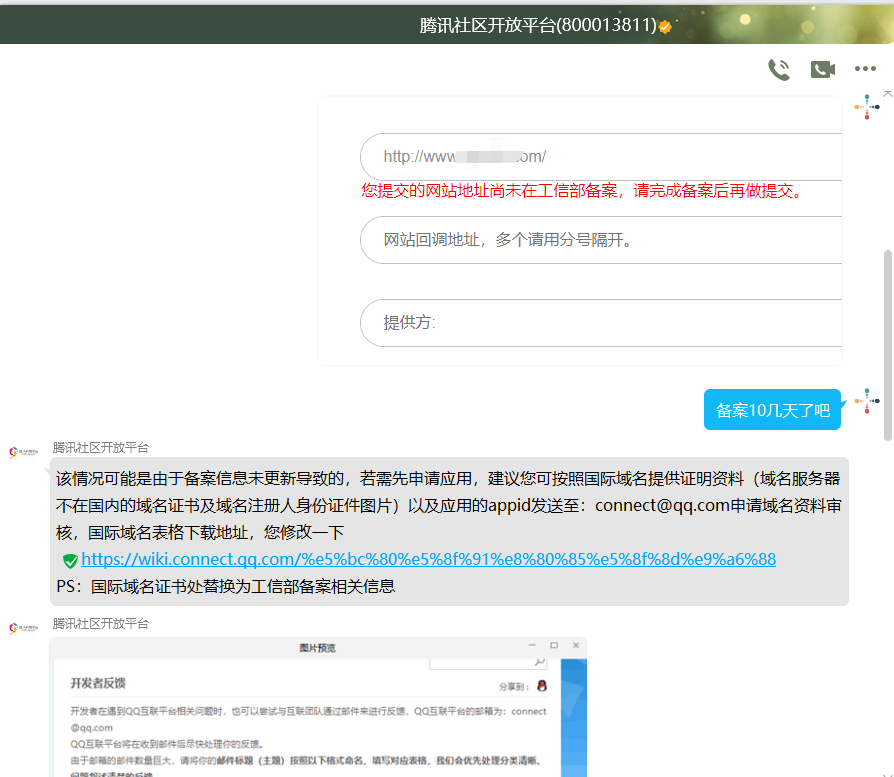The width and height of the screenshot is (894, 777).
Task: Open the more options three-dot menu
Action: (865, 69)
